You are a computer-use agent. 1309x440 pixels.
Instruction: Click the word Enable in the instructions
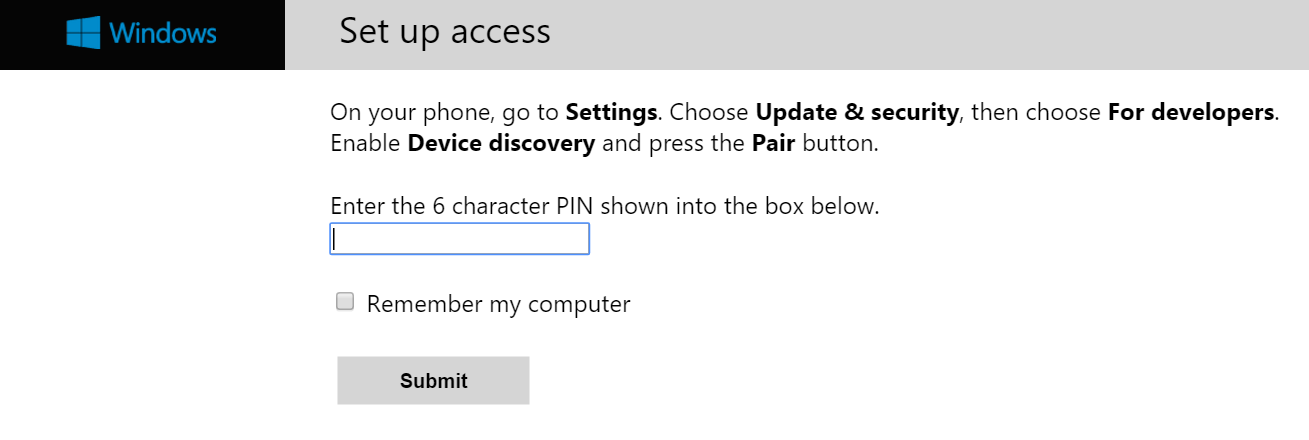(x=365, y=143)
